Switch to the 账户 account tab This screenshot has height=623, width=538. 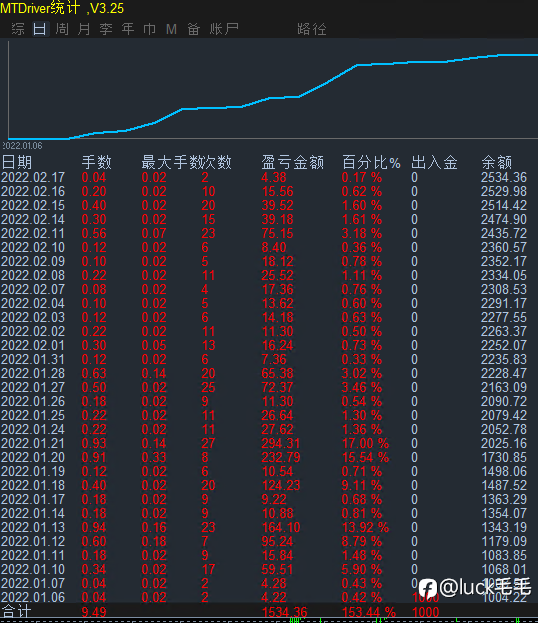tap(224, 29)
